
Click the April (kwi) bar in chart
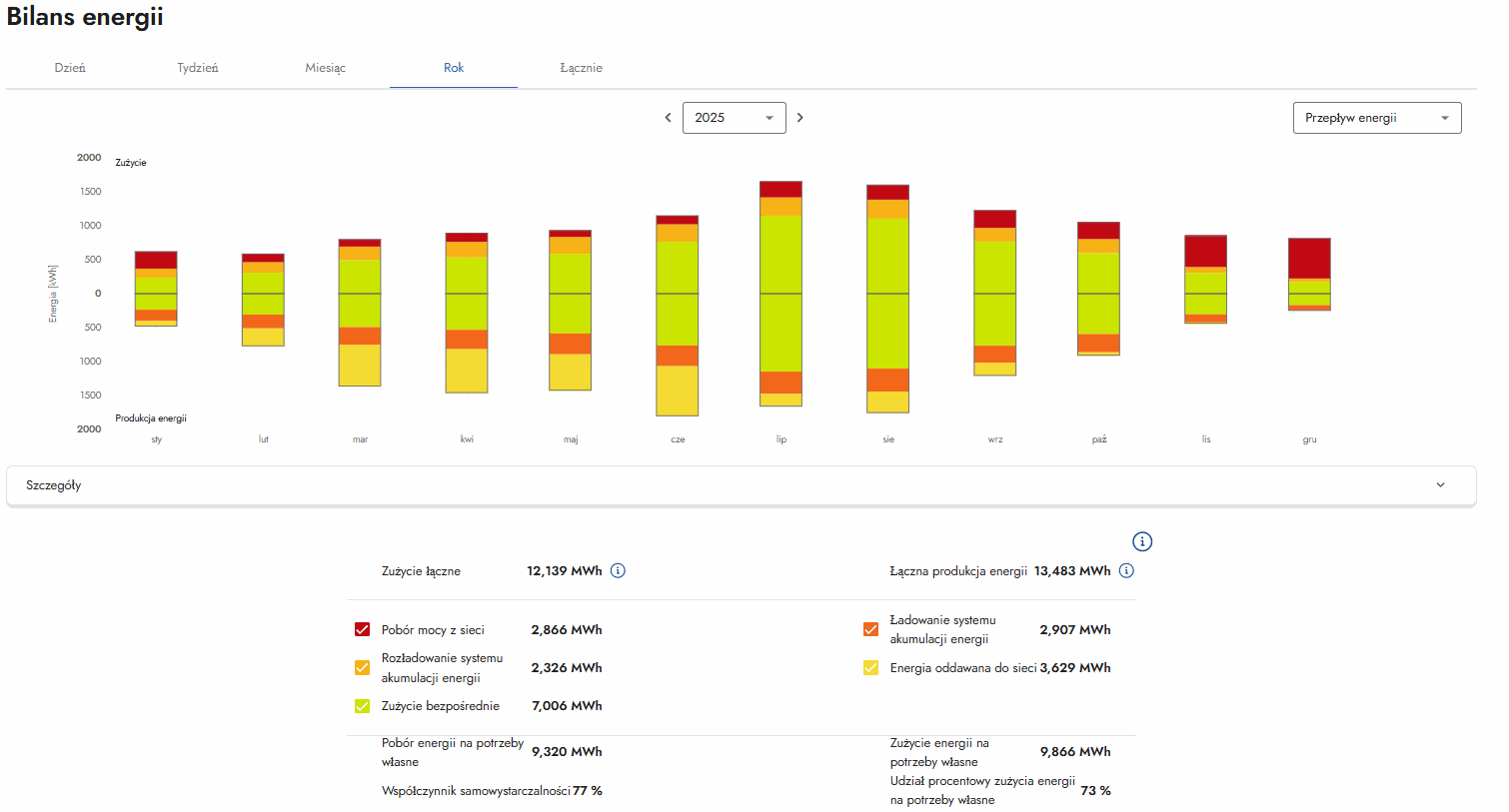coord(467,313)
